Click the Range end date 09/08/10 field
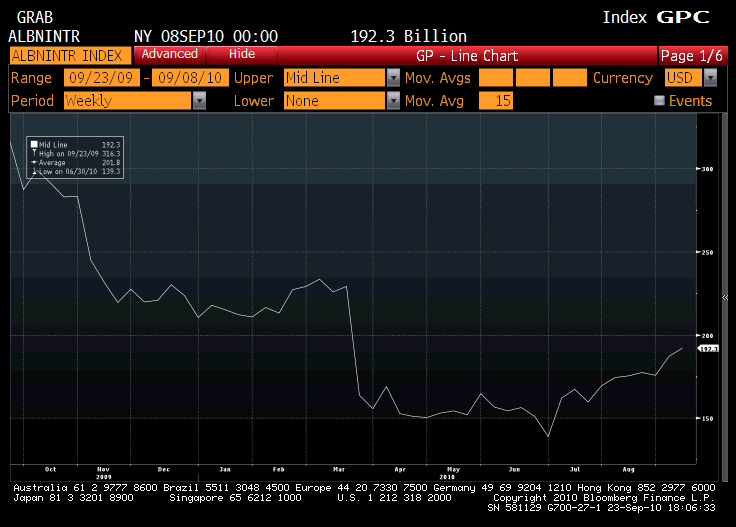736x527 pixels. point(190,78)
